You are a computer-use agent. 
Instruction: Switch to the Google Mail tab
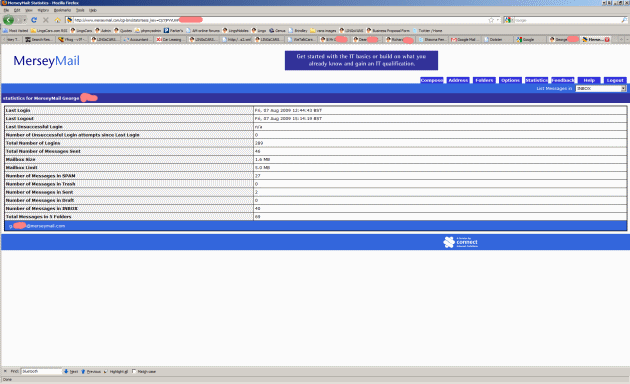[x=465, y=39]
